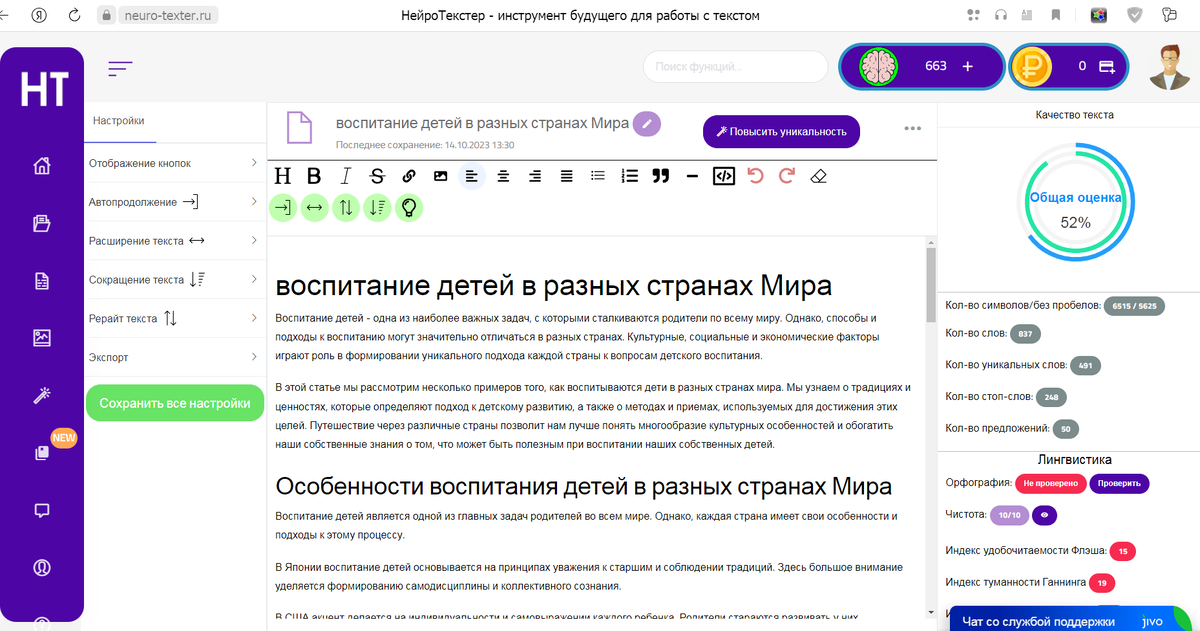This screenshot has height=631, width=1200.
Task: Click Проверить spelling button
Action: (1119, 483)
